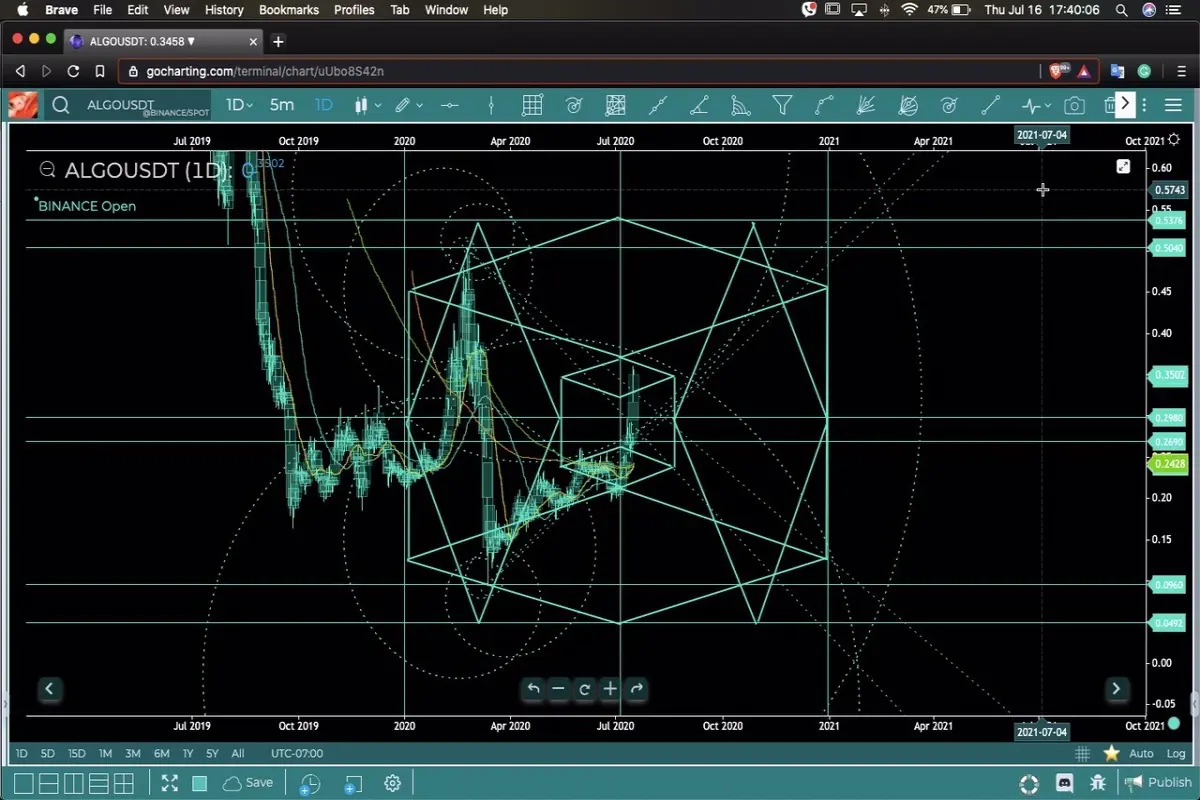Open the three-dot more options menu

click(1144, 105)
